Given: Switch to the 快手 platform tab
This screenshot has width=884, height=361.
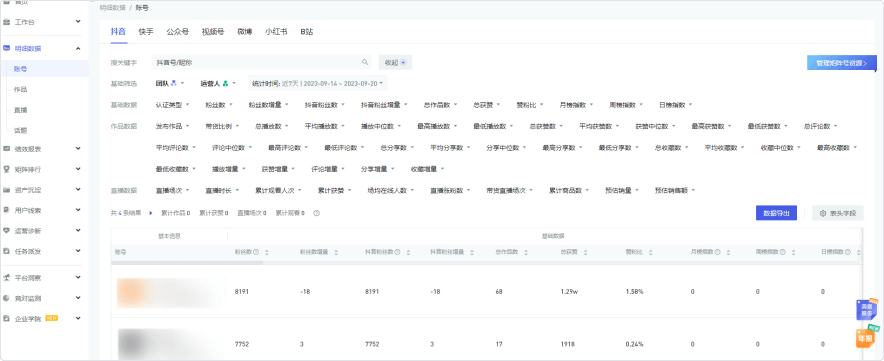Looking at the screenshot, I should pyautogui.click(x=146, y=32).
